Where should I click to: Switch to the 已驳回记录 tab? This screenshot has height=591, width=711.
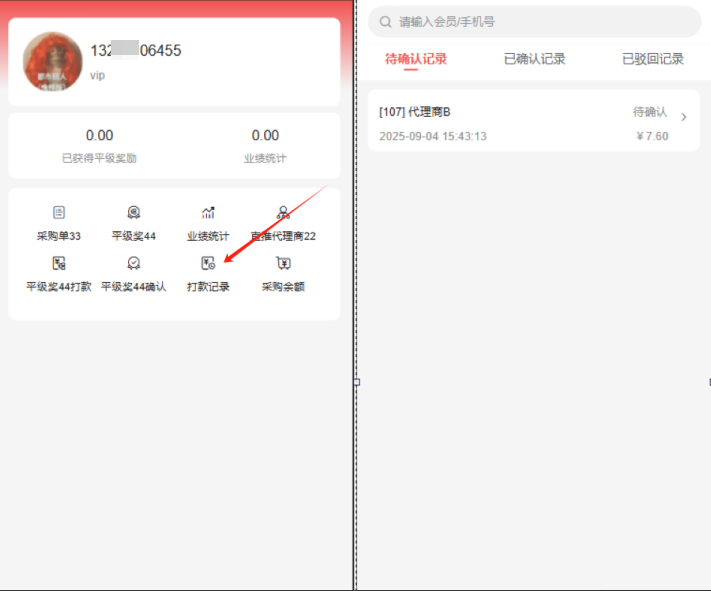click(x=652, y=59)
